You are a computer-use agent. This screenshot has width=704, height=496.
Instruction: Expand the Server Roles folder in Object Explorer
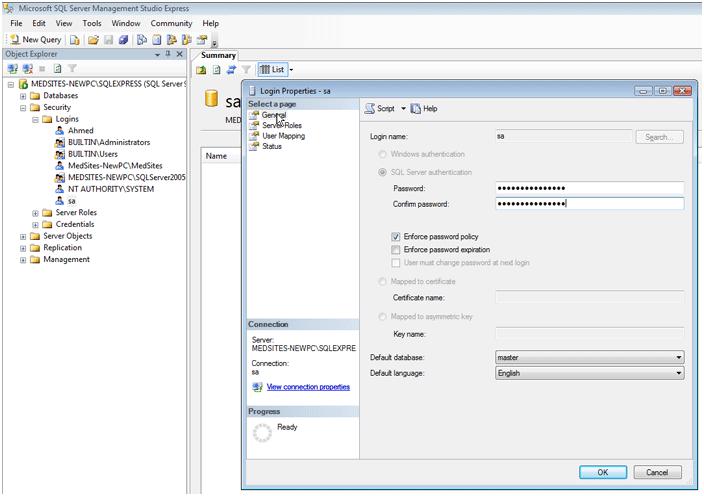(35, 213)
